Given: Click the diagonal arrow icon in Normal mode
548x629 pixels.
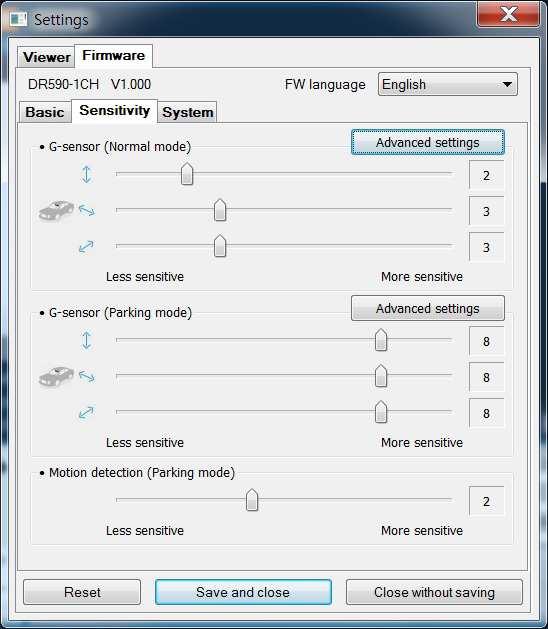Looking at the screenshot, I should click(86, 246).
